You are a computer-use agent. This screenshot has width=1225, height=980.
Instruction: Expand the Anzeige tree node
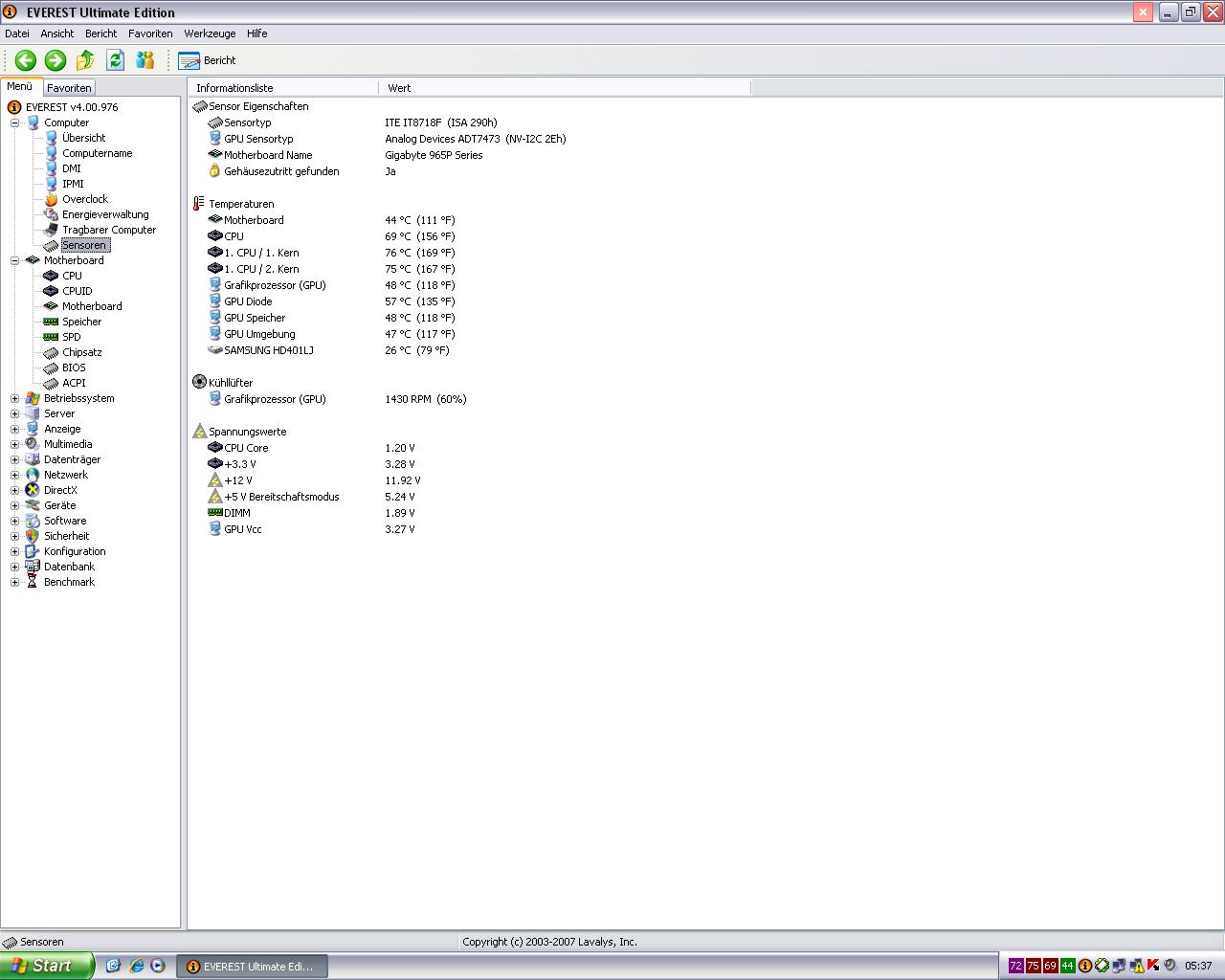click(x=14, y=429)
